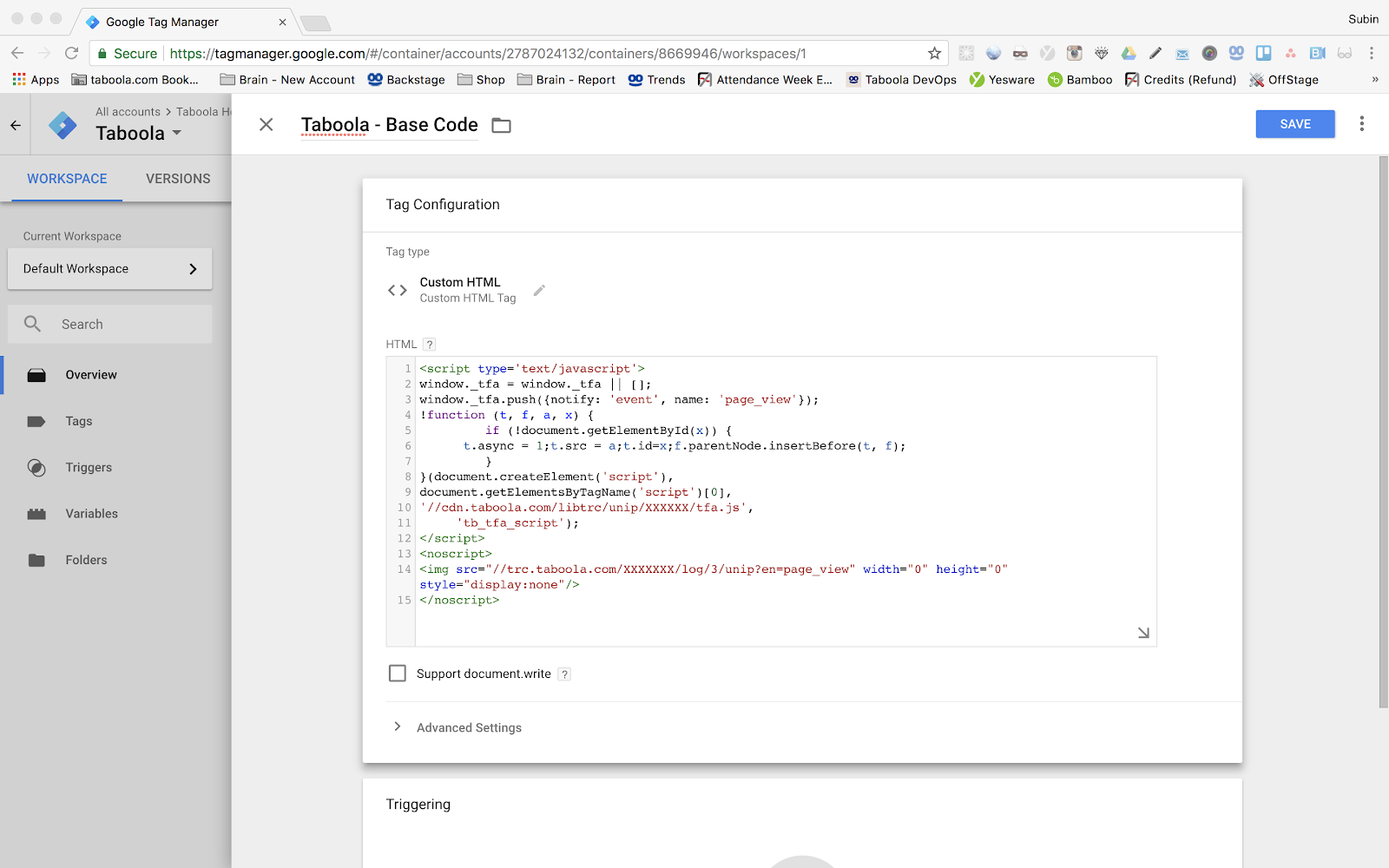Click the Trello-like extension icon

coord(1264,54)
